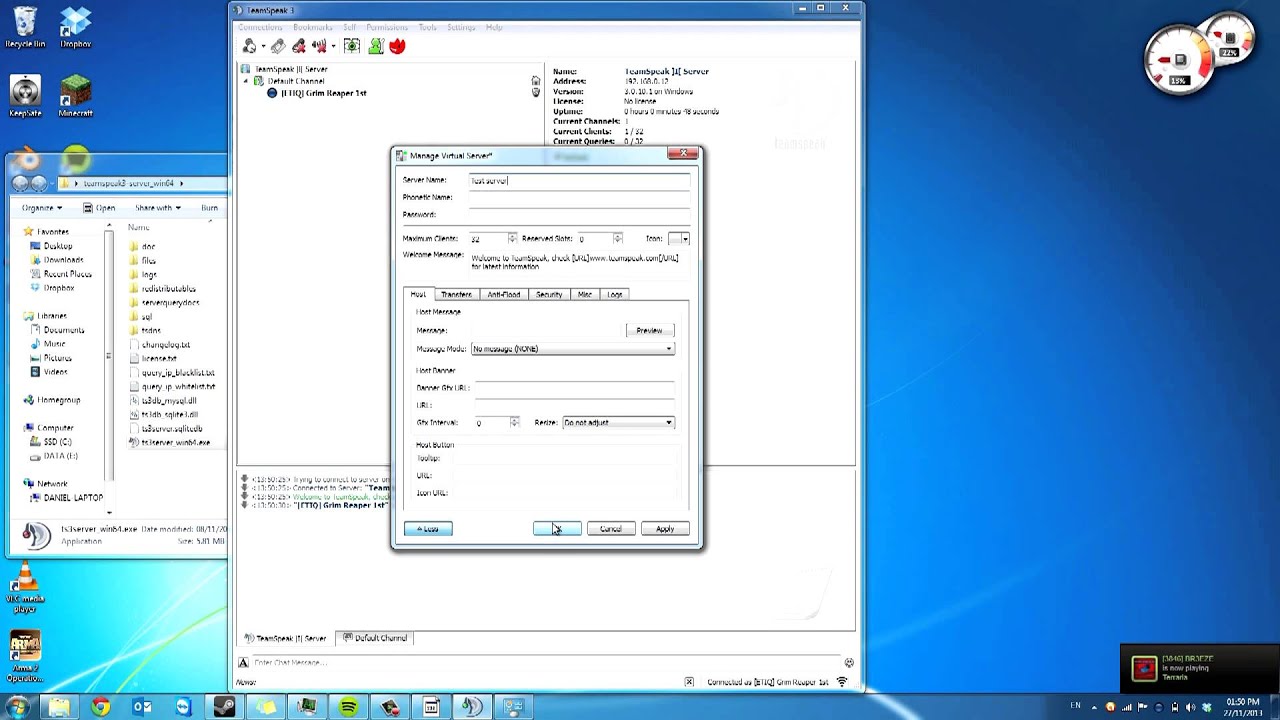
Task: Click Open in the Explorer toolbar
Action: point(99,208)
